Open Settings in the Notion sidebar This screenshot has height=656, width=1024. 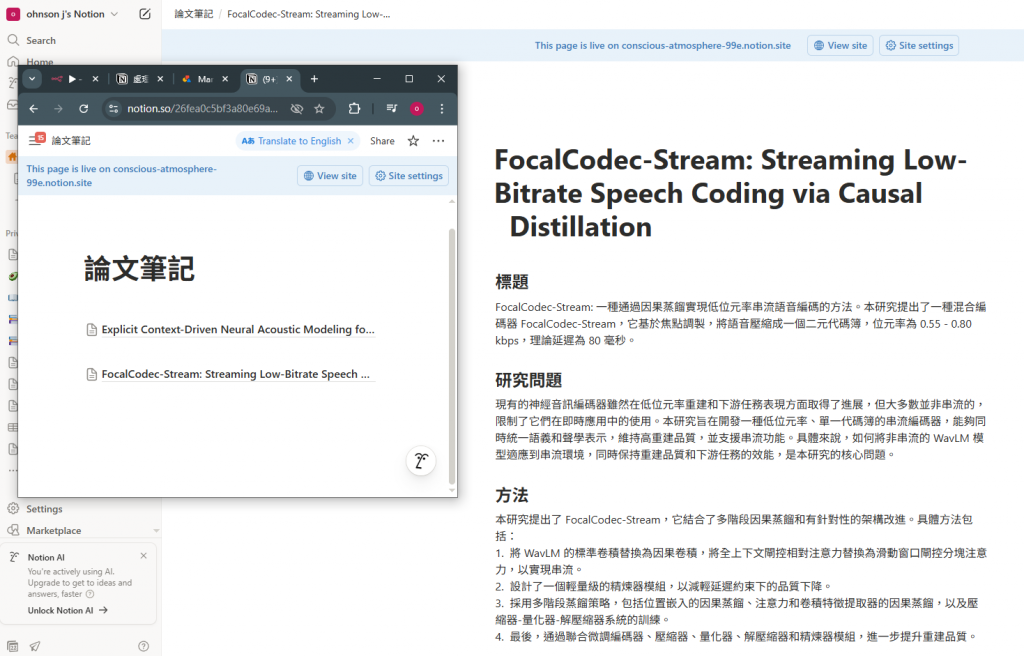(44, 509)
